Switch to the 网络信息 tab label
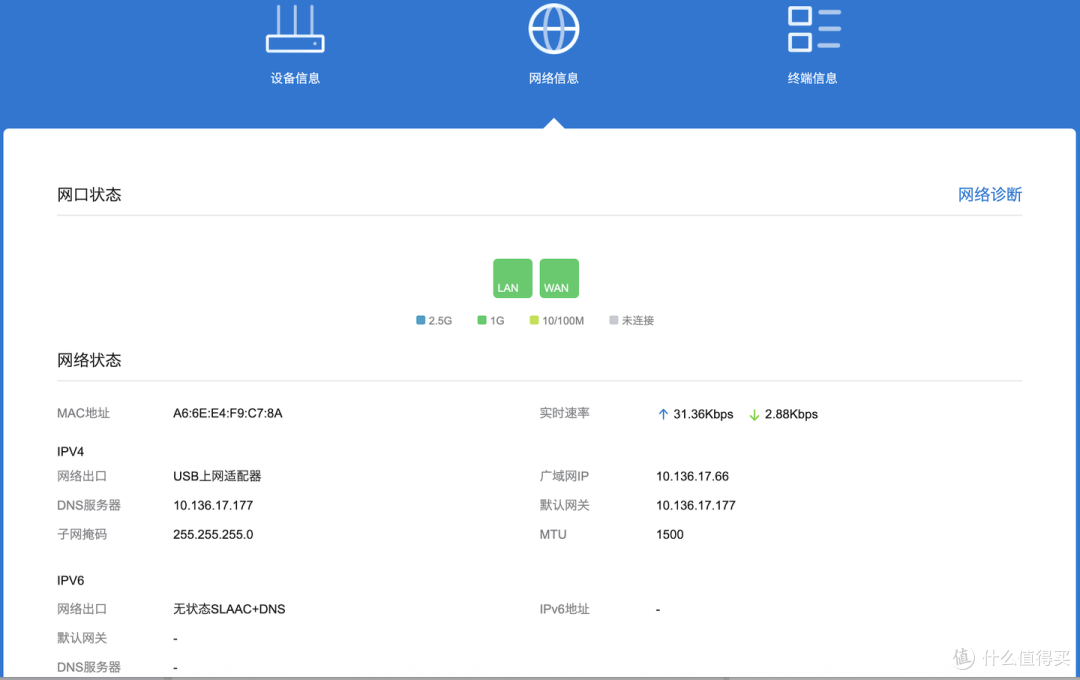The image size is (1080, 680). pyautogui.click(x=554, y=79)
